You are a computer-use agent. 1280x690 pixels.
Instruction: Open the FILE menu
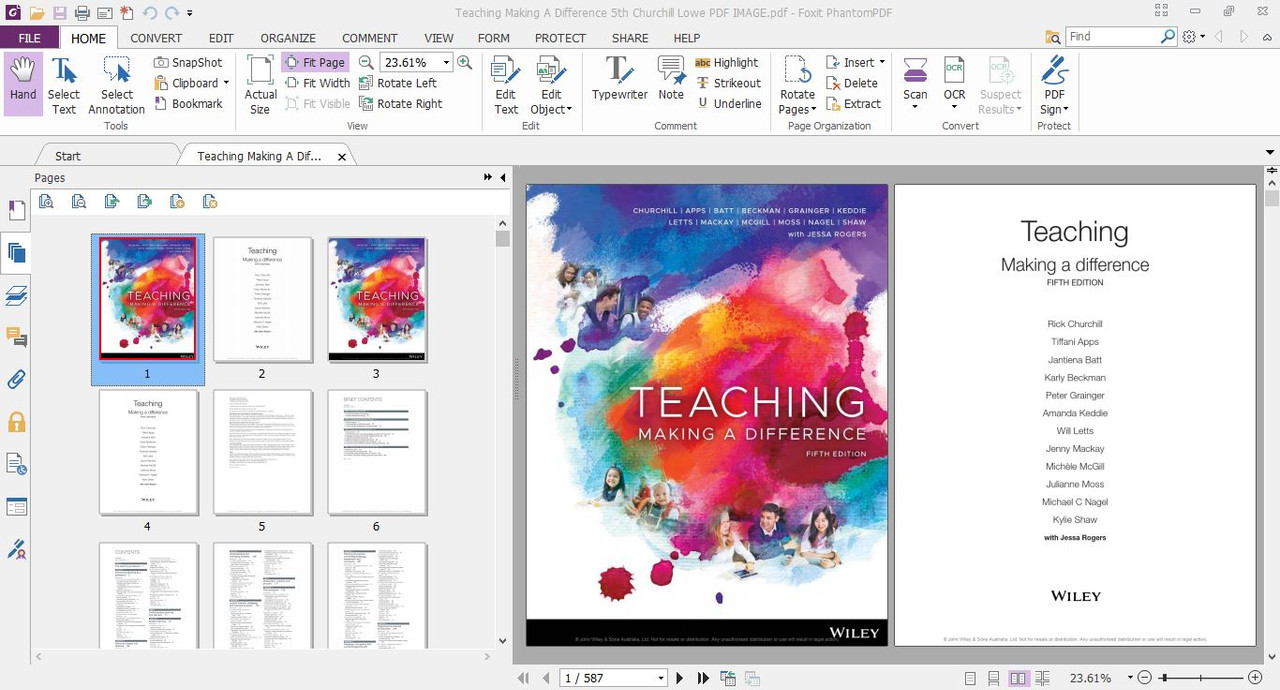coord(29,38)
